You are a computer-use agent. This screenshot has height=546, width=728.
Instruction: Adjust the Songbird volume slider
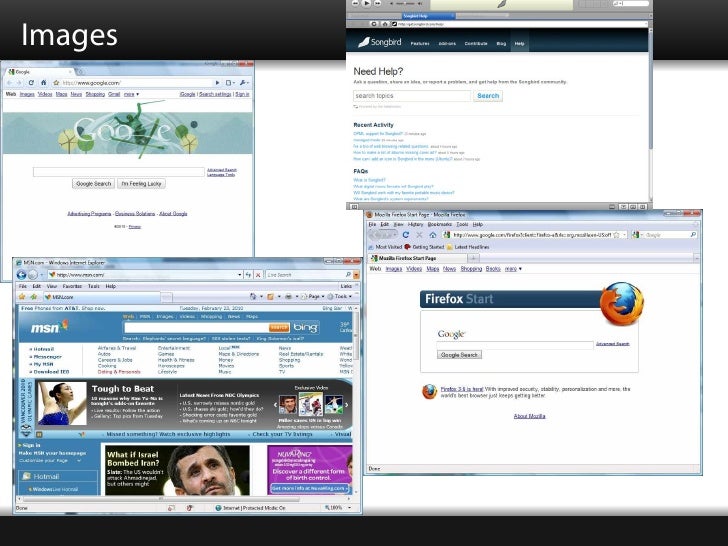(405, 3)
